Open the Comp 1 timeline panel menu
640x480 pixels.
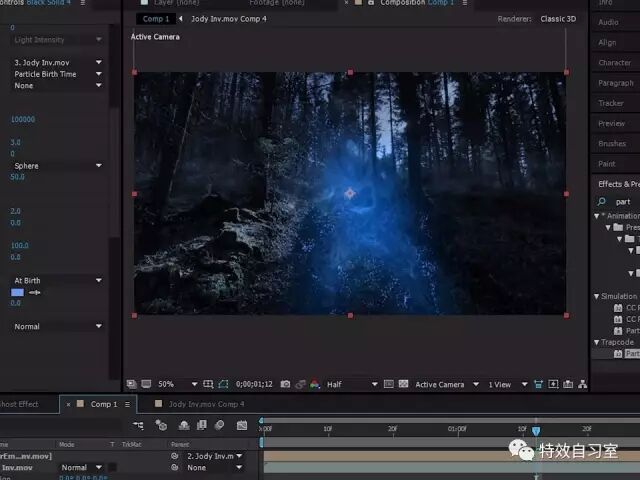point(127,404)
